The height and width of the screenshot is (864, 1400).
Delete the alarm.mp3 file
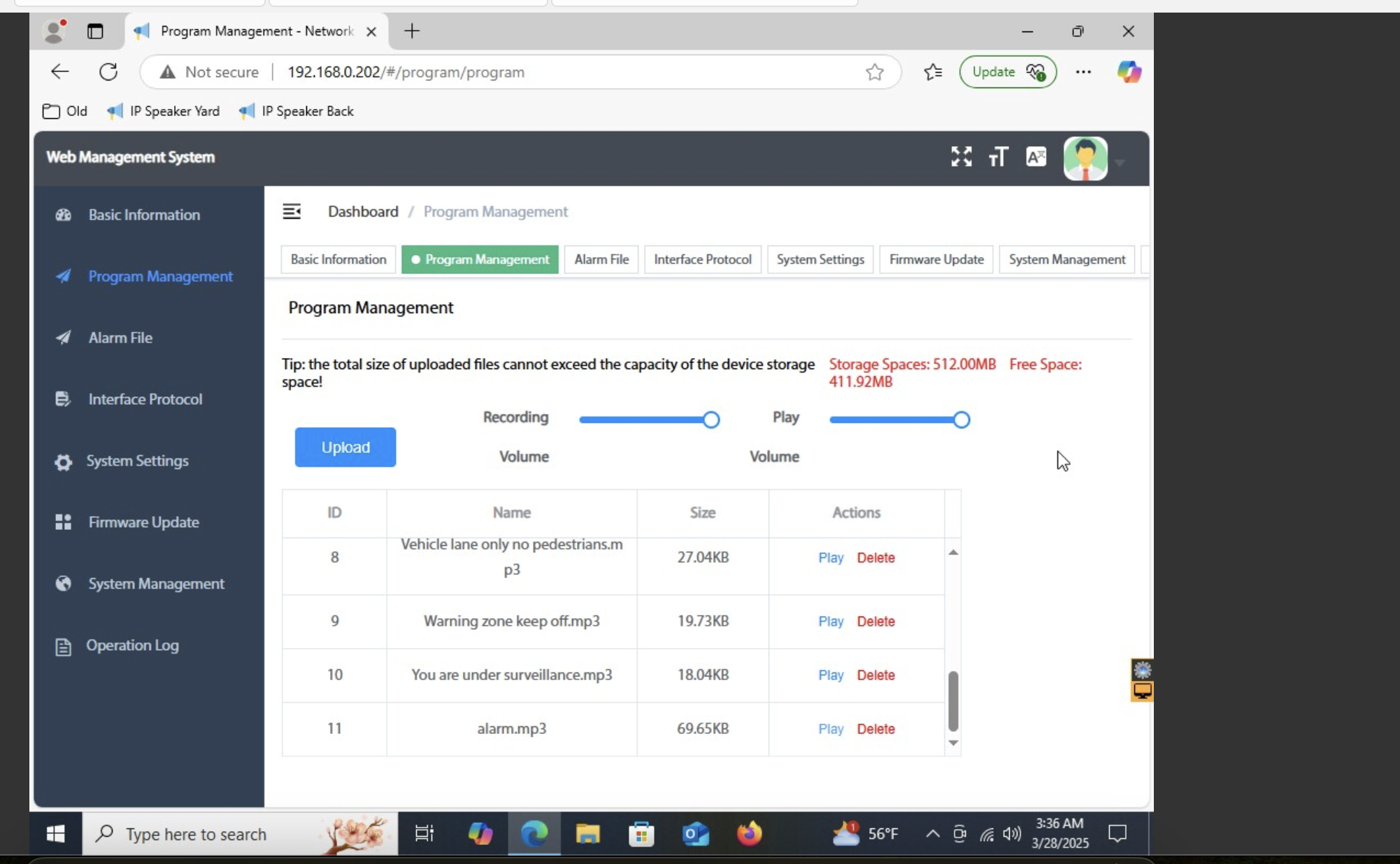point(876,729)
